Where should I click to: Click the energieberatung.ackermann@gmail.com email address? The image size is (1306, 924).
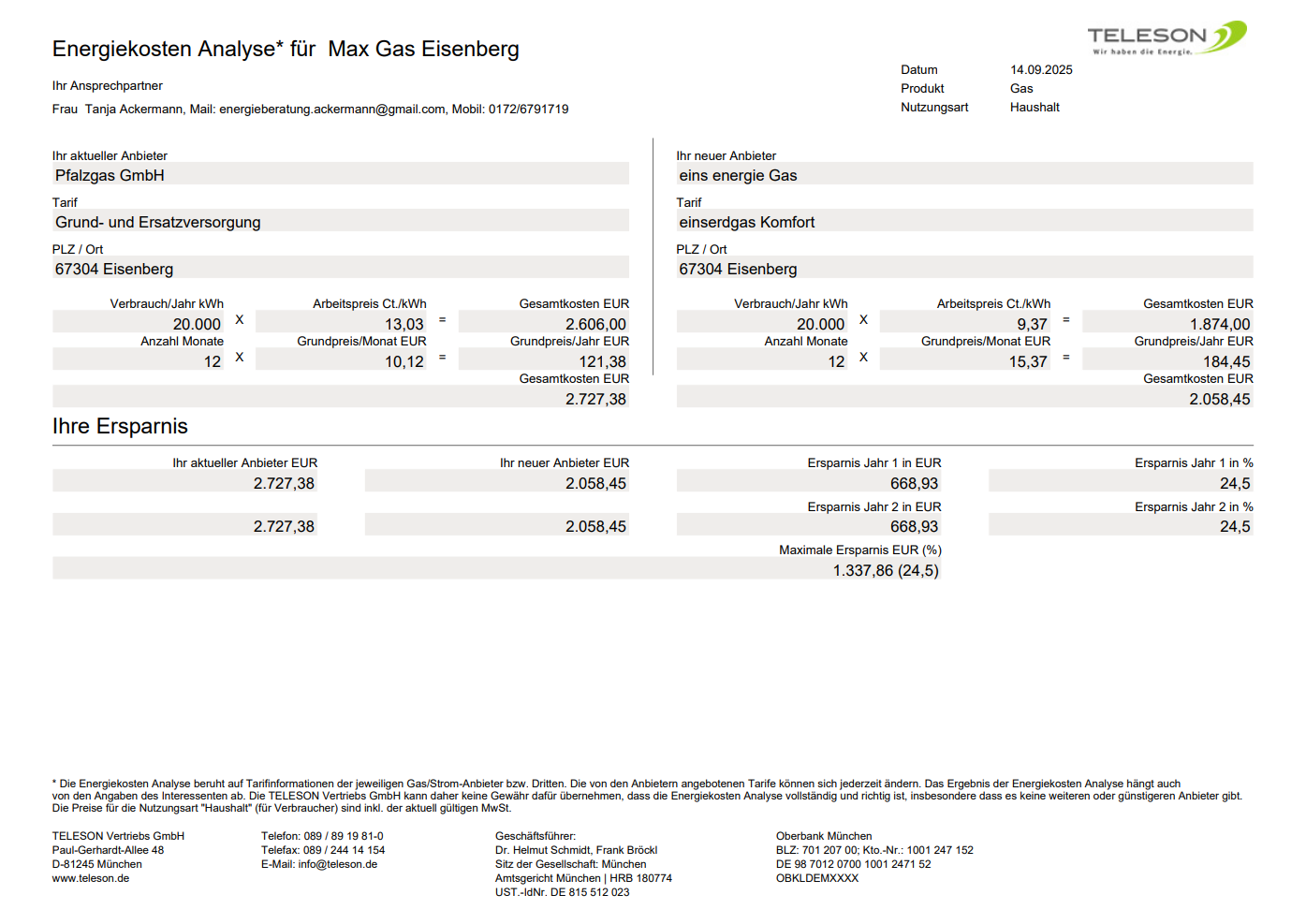pyautogui.click(x=331, y=110)
